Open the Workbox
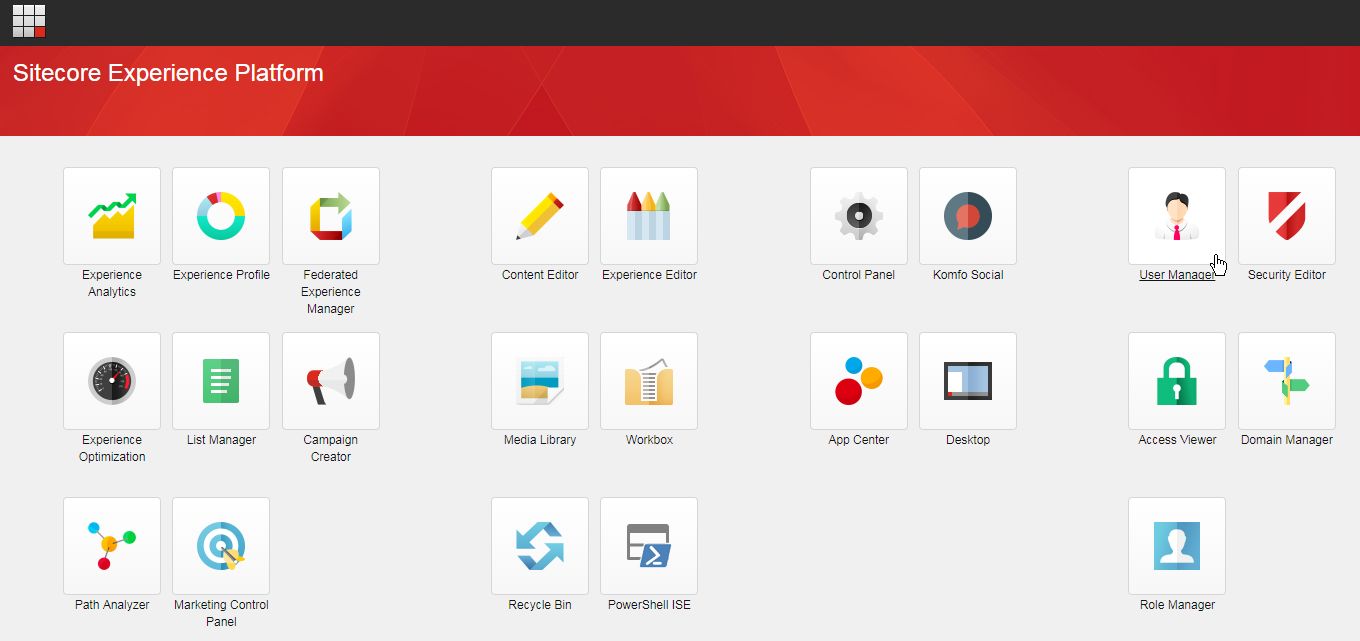 649,381
